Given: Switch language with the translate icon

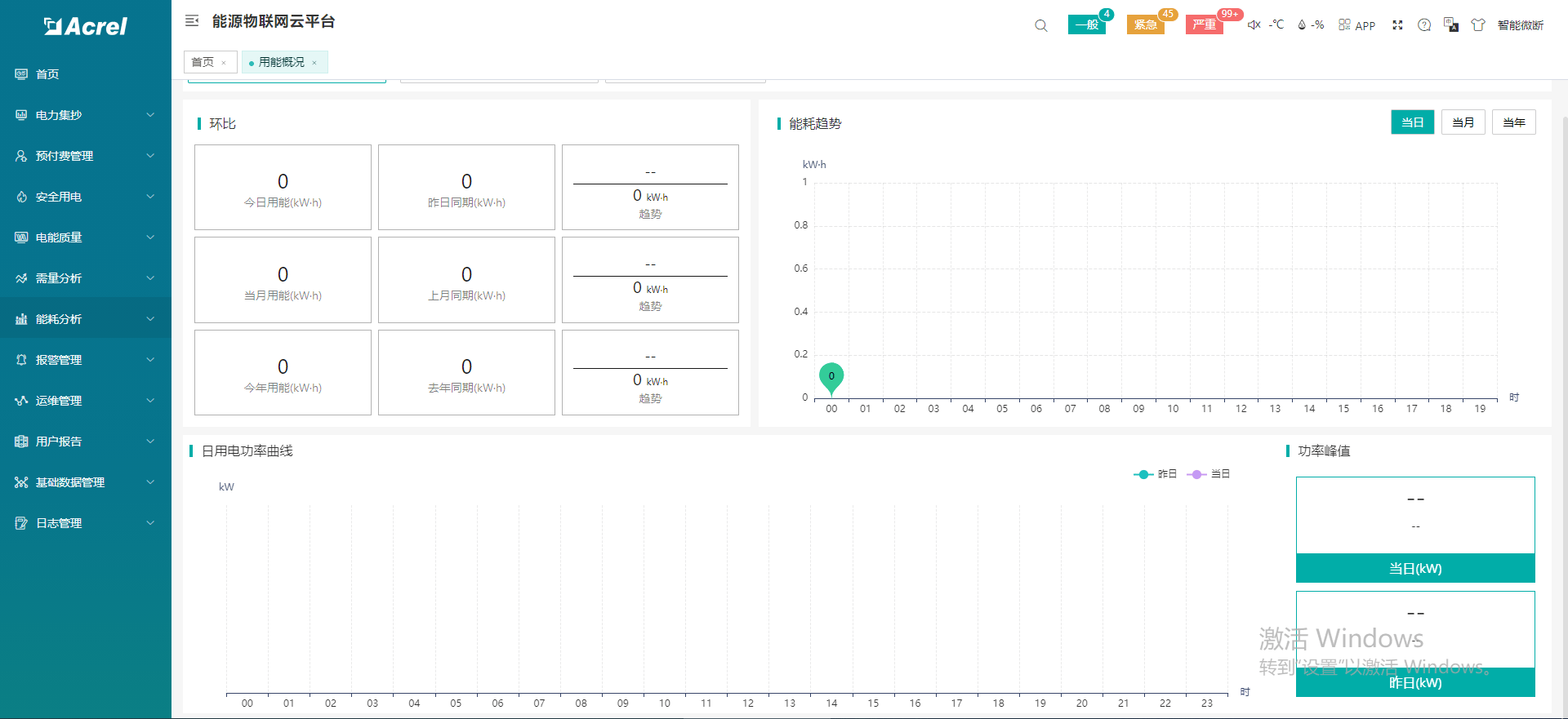Looking at the screenshot, I should coord(1451,24).
